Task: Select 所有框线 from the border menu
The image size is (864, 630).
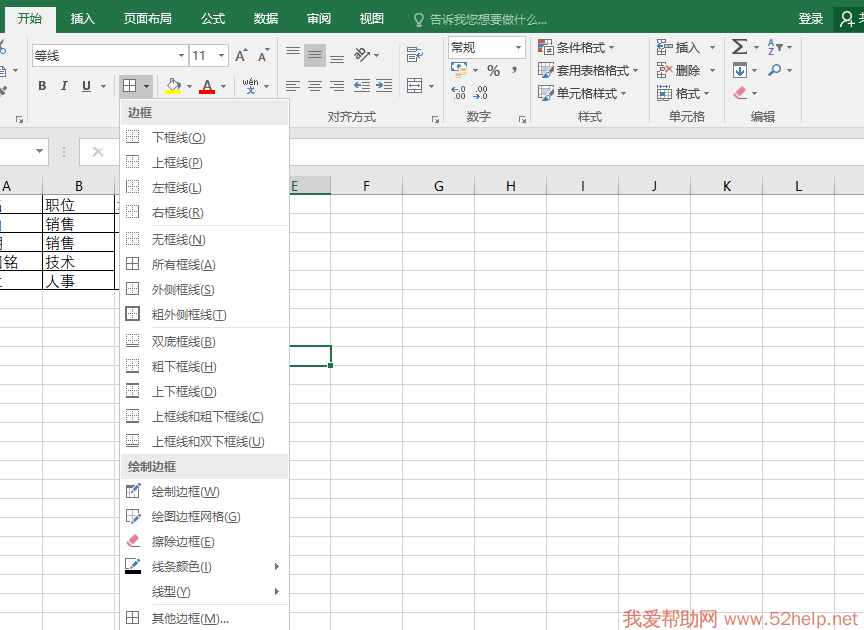Action: [183, 265]
